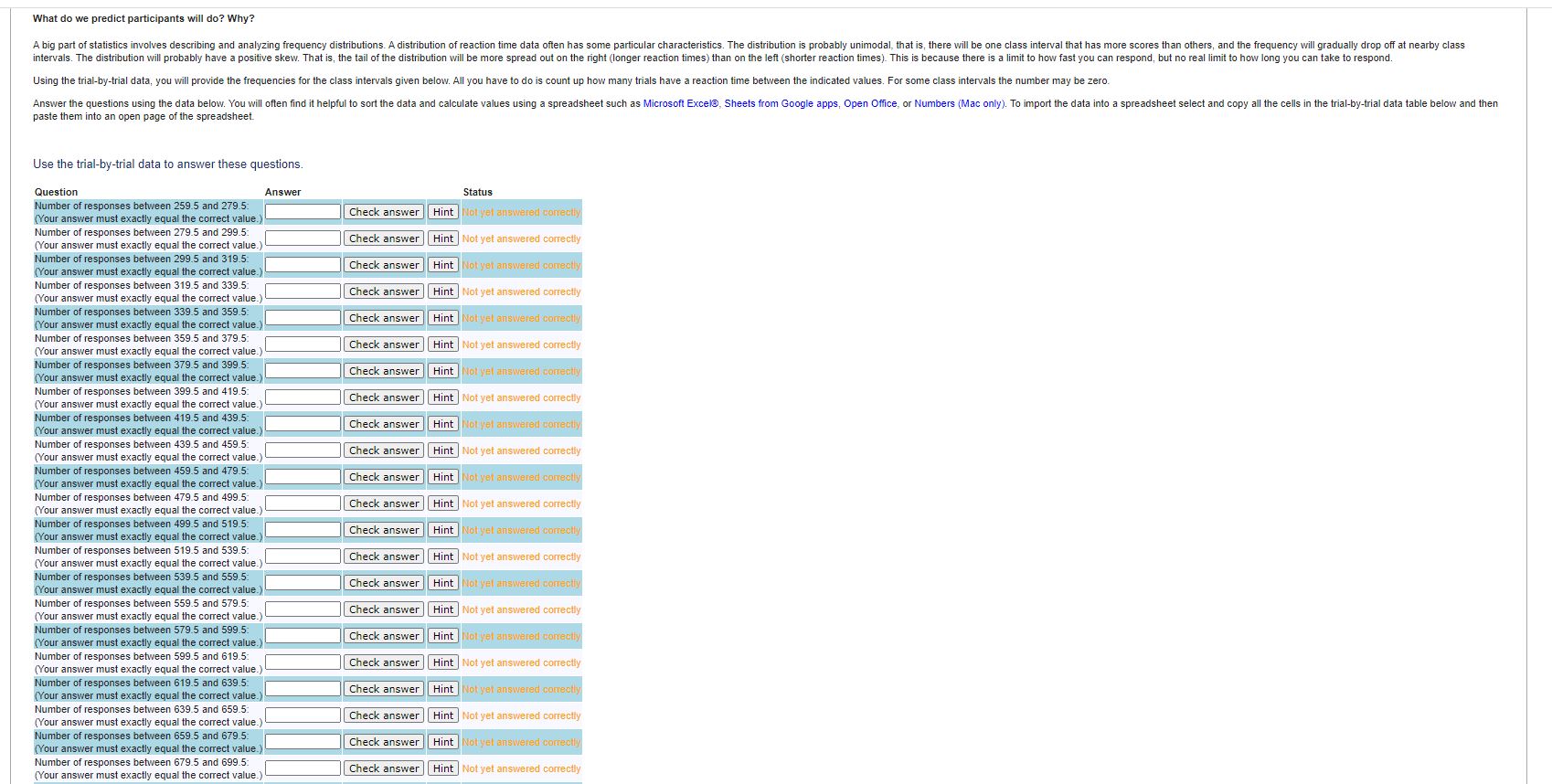
Task: Check answer for 639.5 and 659.5 row
Action: [384, 715]
